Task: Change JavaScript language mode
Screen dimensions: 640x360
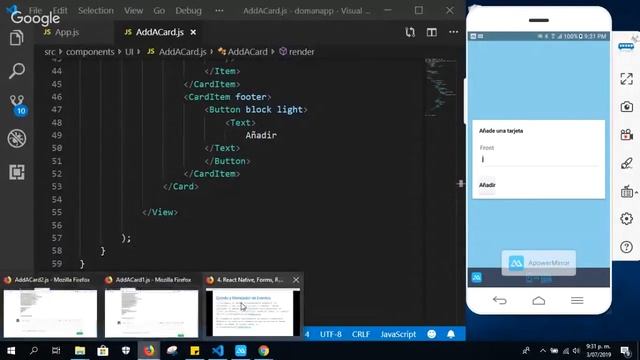Action: (398, 334)
